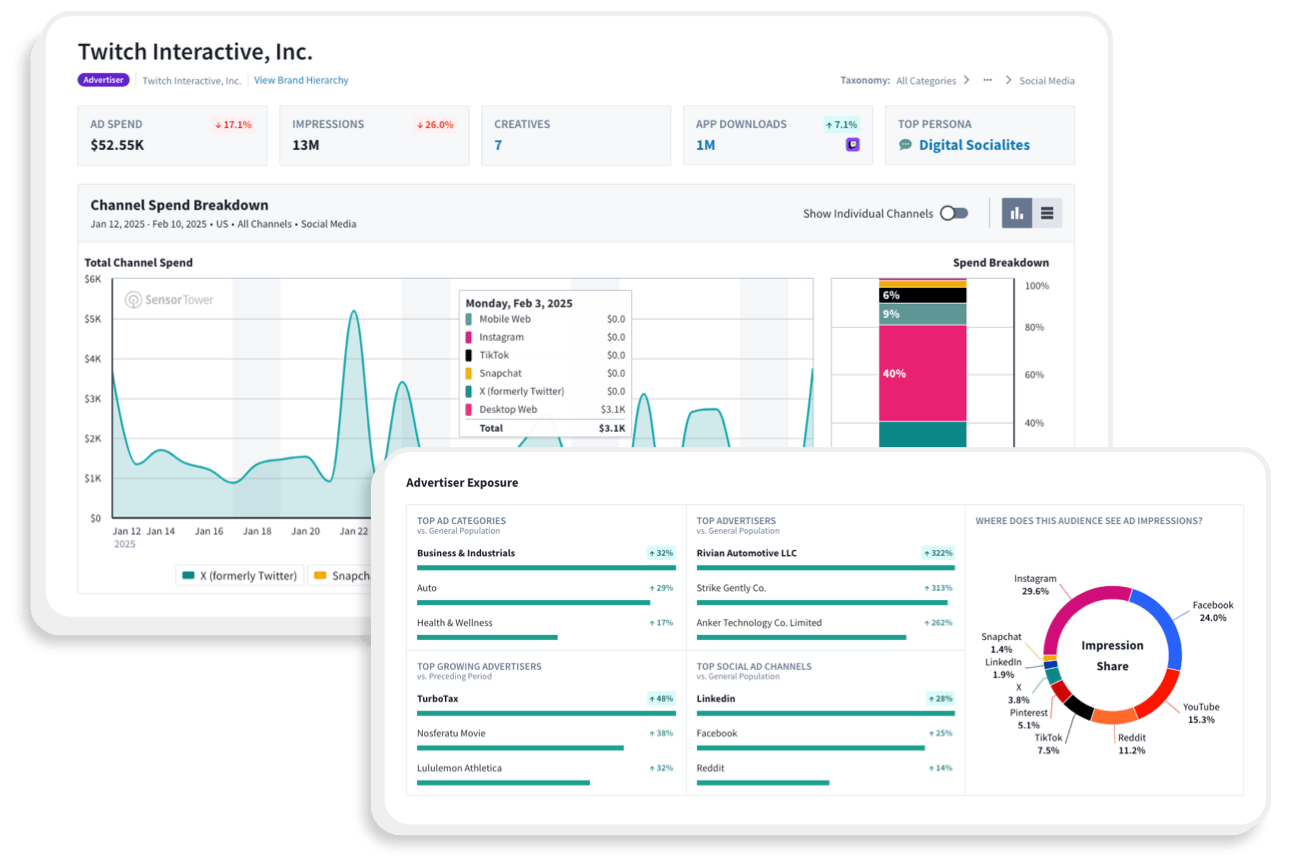Screen dimensions: 1289x861
Task: Click the 40% pink spend breakdown segment
Action: click(922, 373)
